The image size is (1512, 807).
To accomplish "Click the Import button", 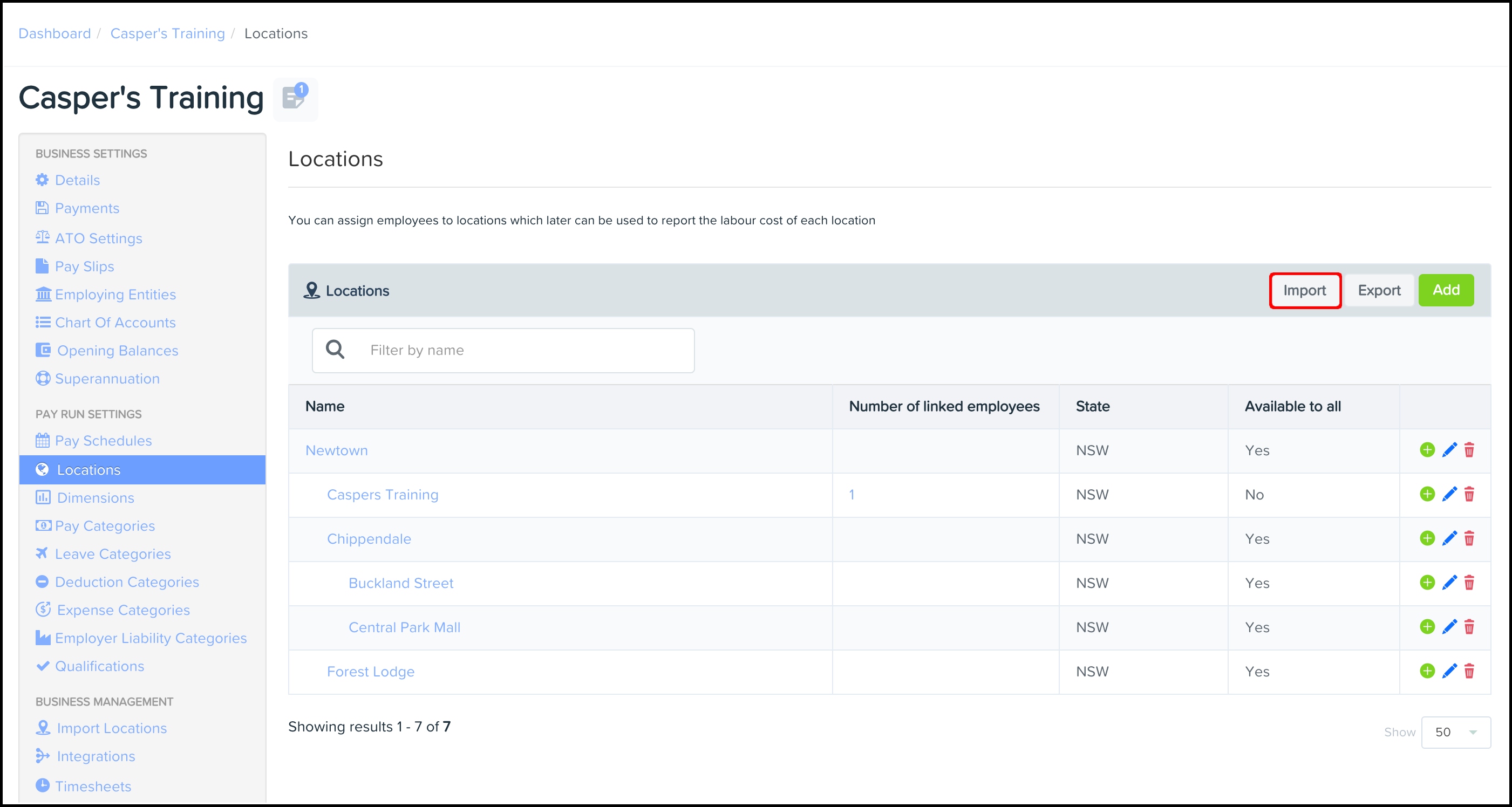I will [x=1304, y=291].
